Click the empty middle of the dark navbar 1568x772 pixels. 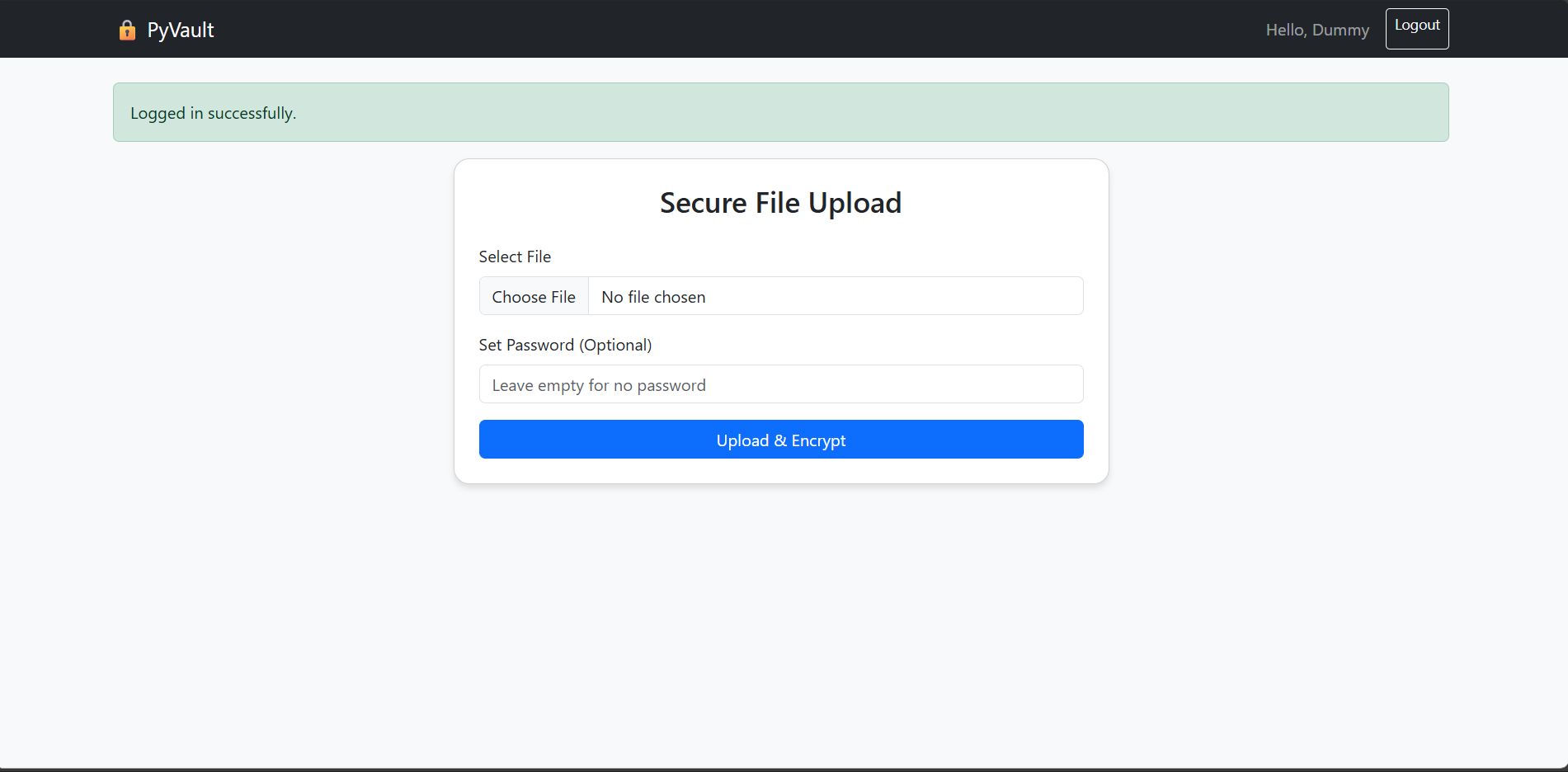(742, 30)
